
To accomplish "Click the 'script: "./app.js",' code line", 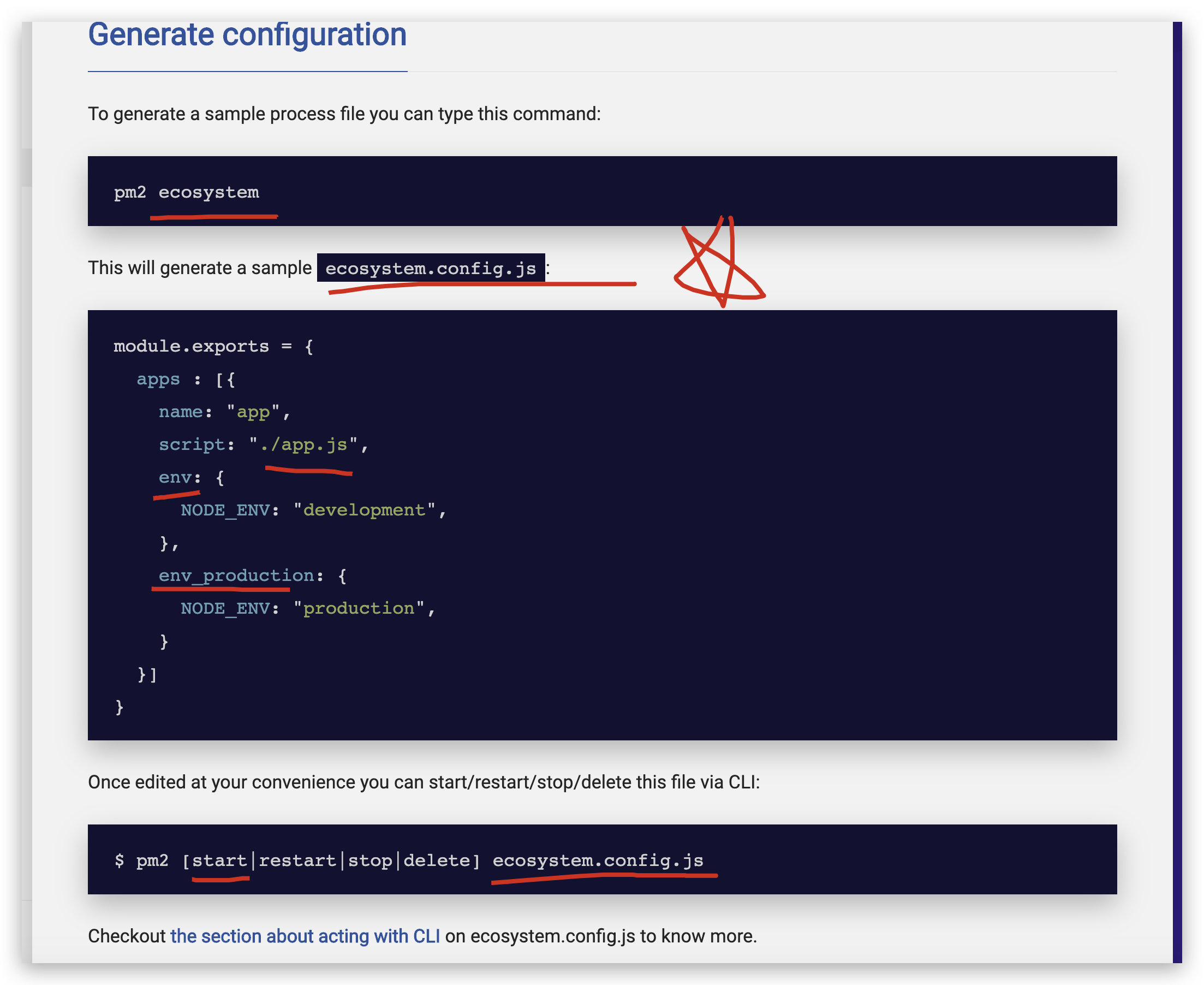I will pyautogui.click(x=264, y=444).
